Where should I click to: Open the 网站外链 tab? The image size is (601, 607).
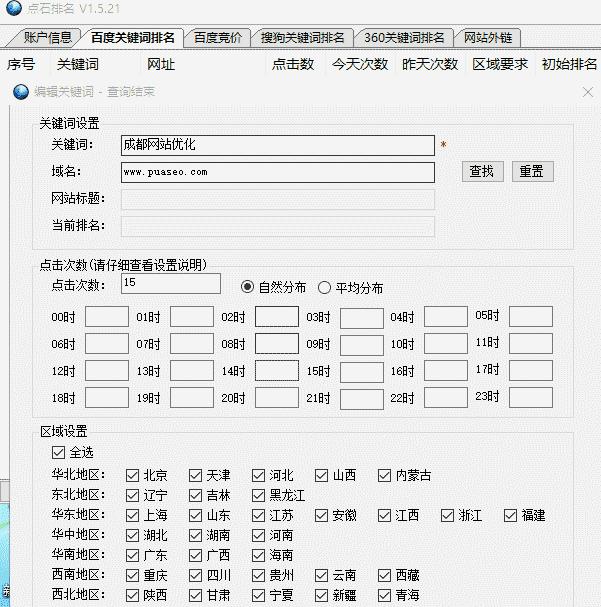(488, 38)
